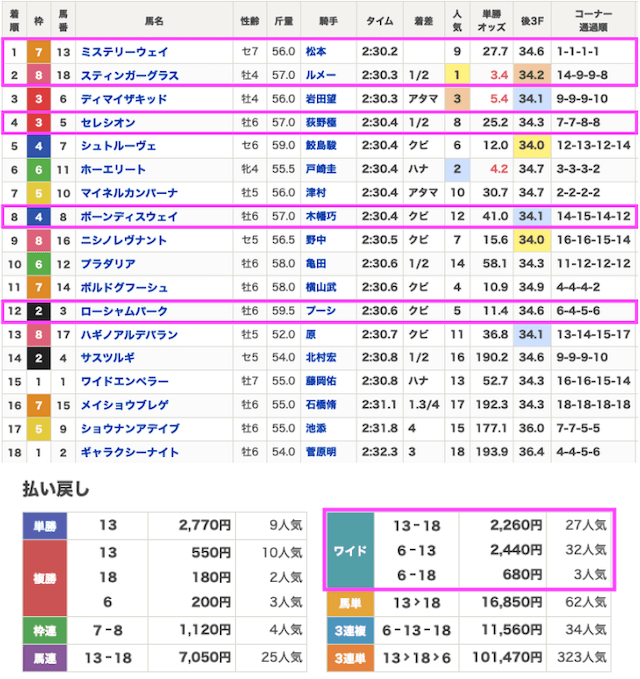Click the 払い戻し heading
Viewport: 640px width, 679px height.
point(55,489)
